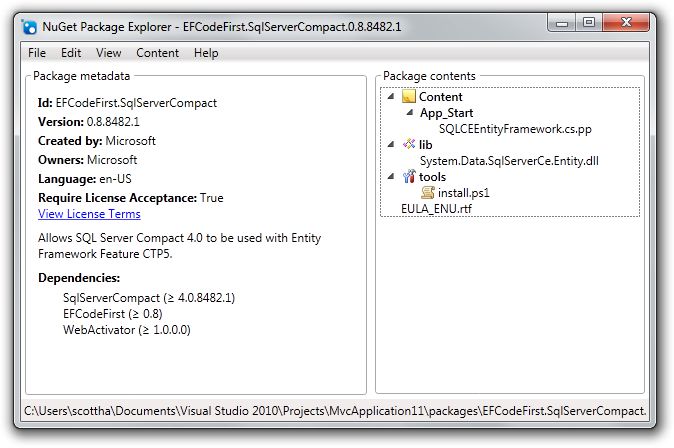
Task: Click the NuGet Package Explorer app icon
Action: [29, 27]
